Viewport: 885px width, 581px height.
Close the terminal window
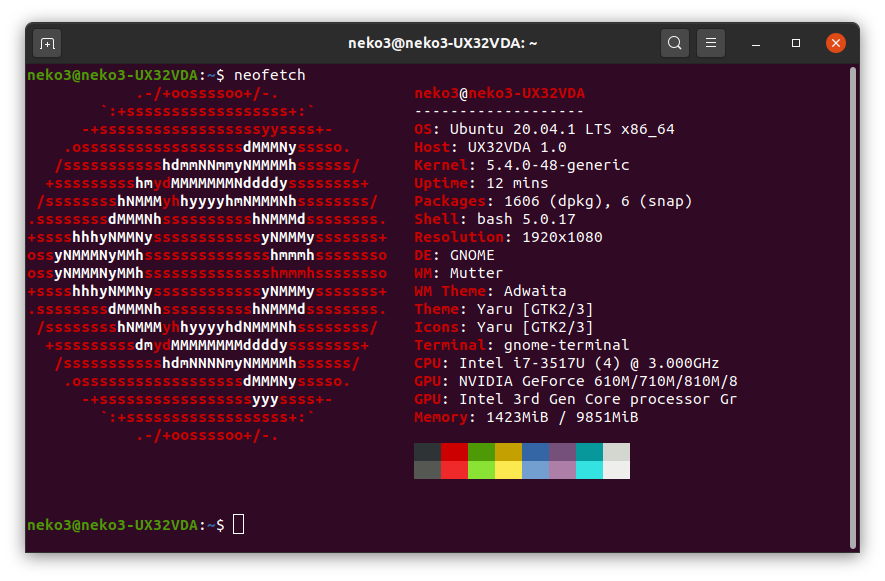click(835, 43)
